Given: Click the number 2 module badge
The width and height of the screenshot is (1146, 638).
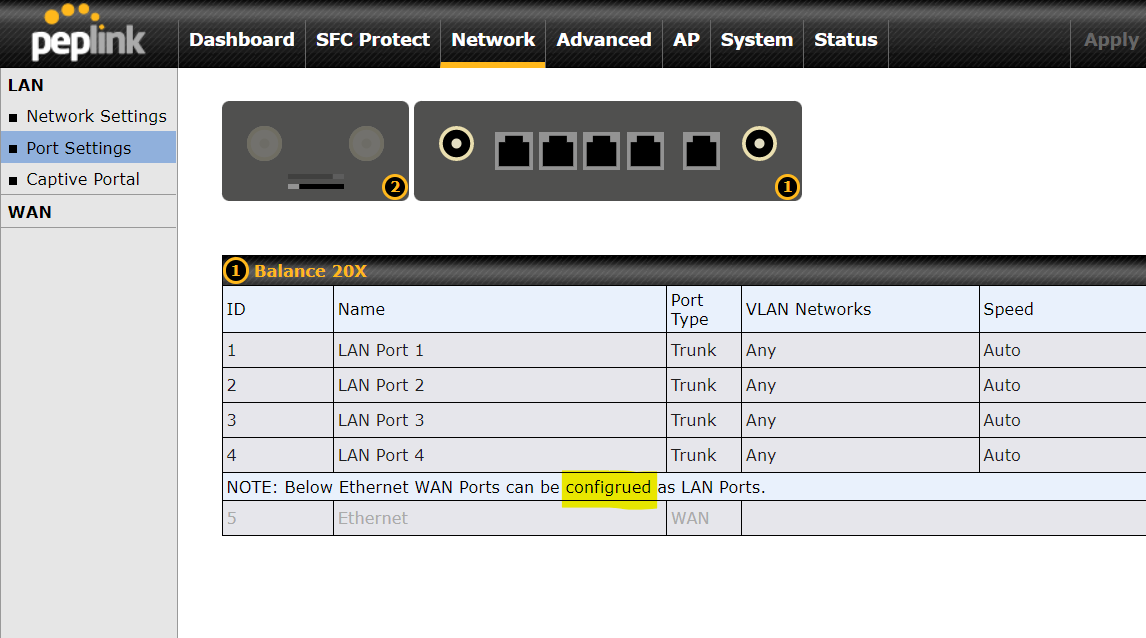Looking at the screenshot, I should point(395,186).
